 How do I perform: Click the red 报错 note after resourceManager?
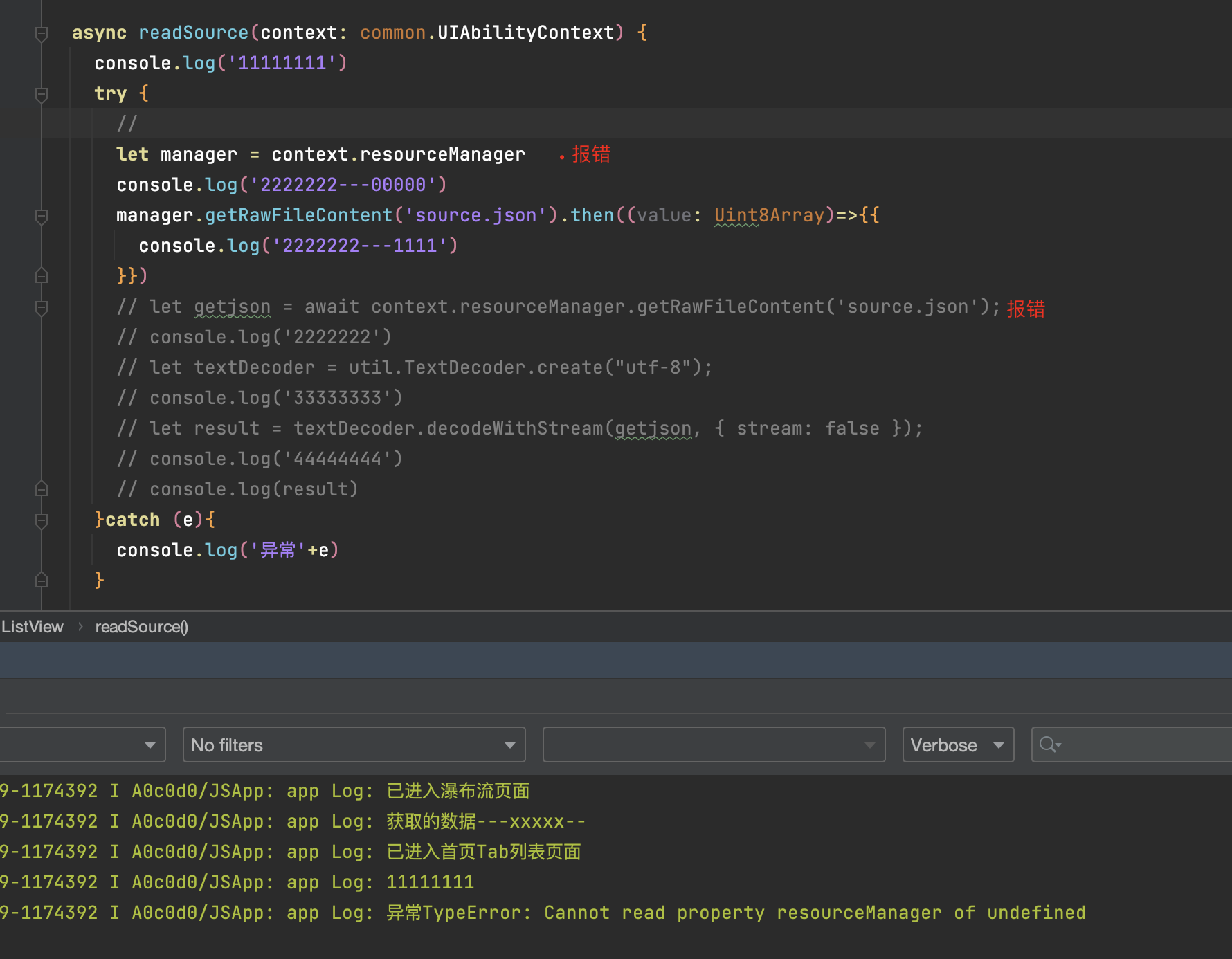(591, 154)
